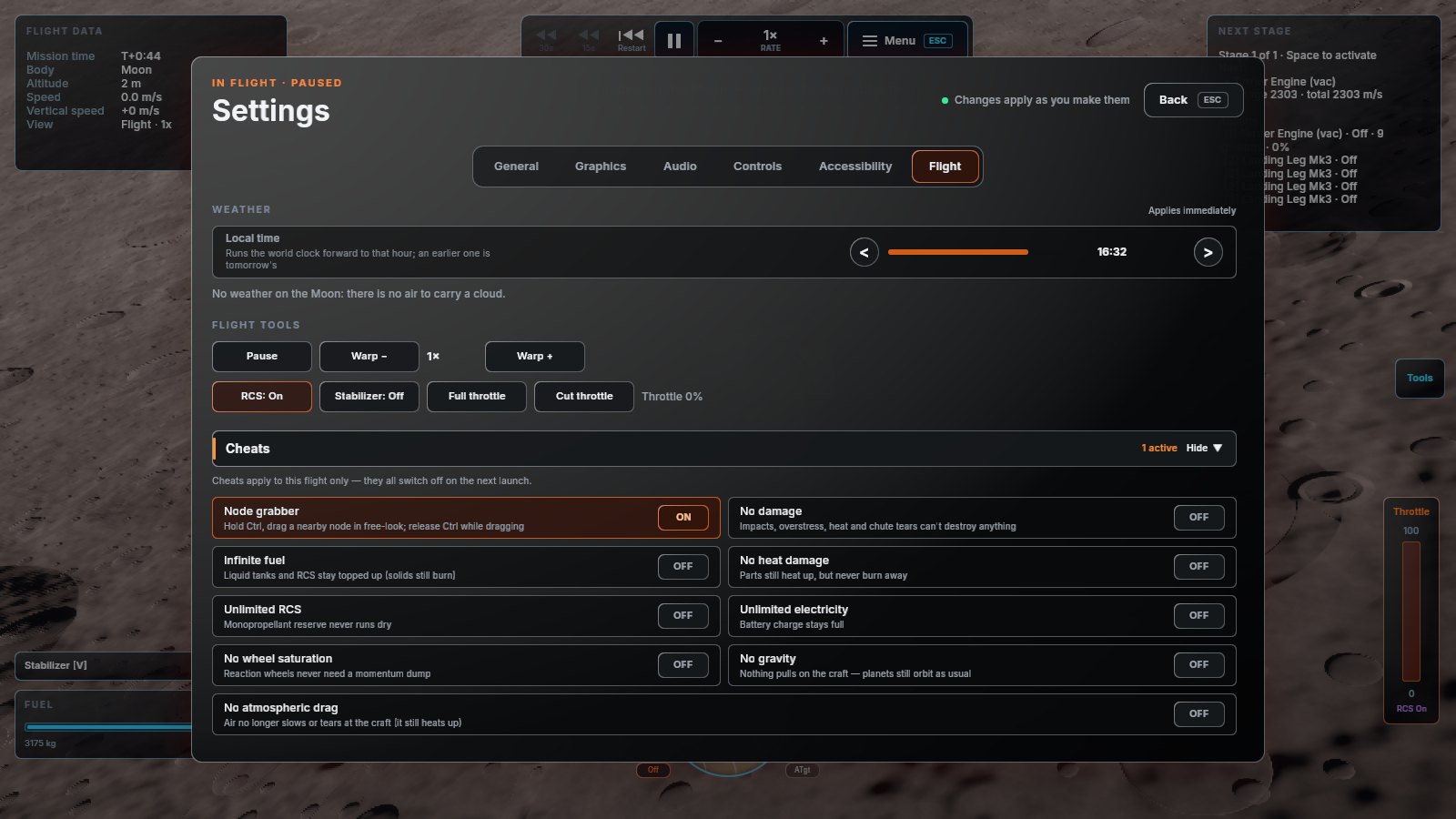Screen dimensions: 1456x819
Task: Switch to the Graphics tab
Action: pyautogui.click(x=601, y=167)
